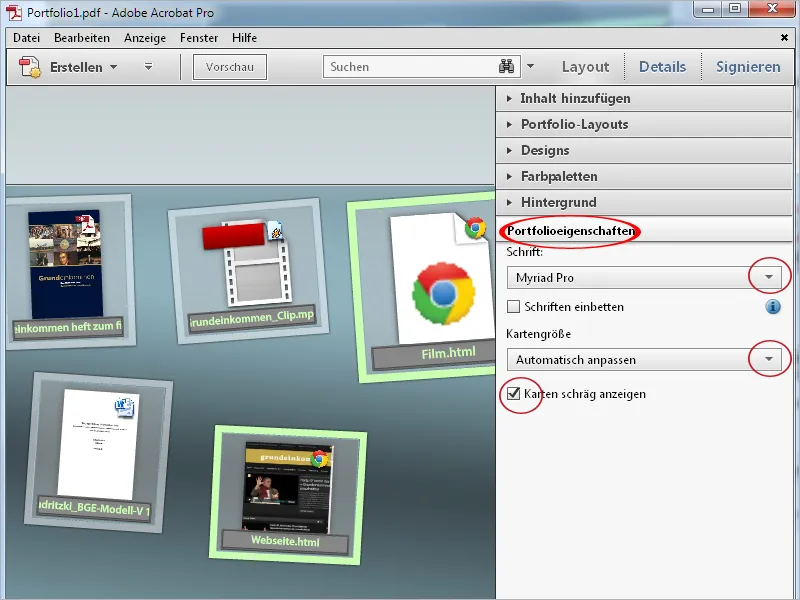This screenshot has width=800, height=600.
Task: Expand the Hintergrund section
Action: (644, 203)
